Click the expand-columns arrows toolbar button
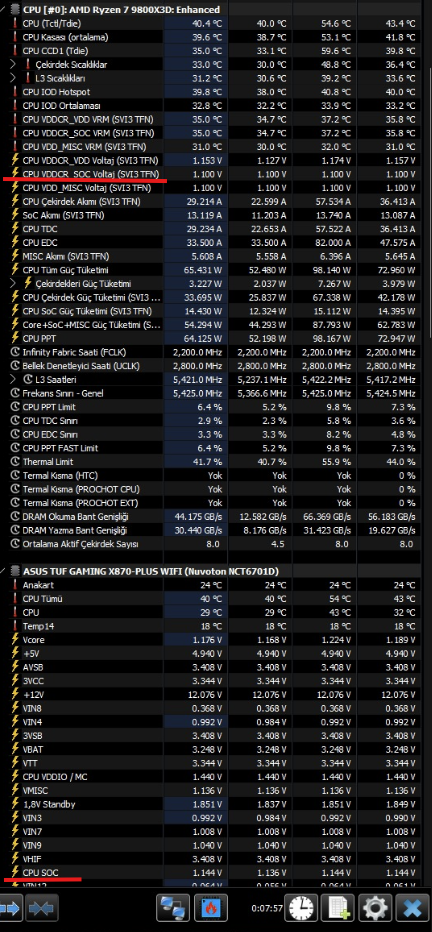432x932 pixels. (x=11, y=909)
